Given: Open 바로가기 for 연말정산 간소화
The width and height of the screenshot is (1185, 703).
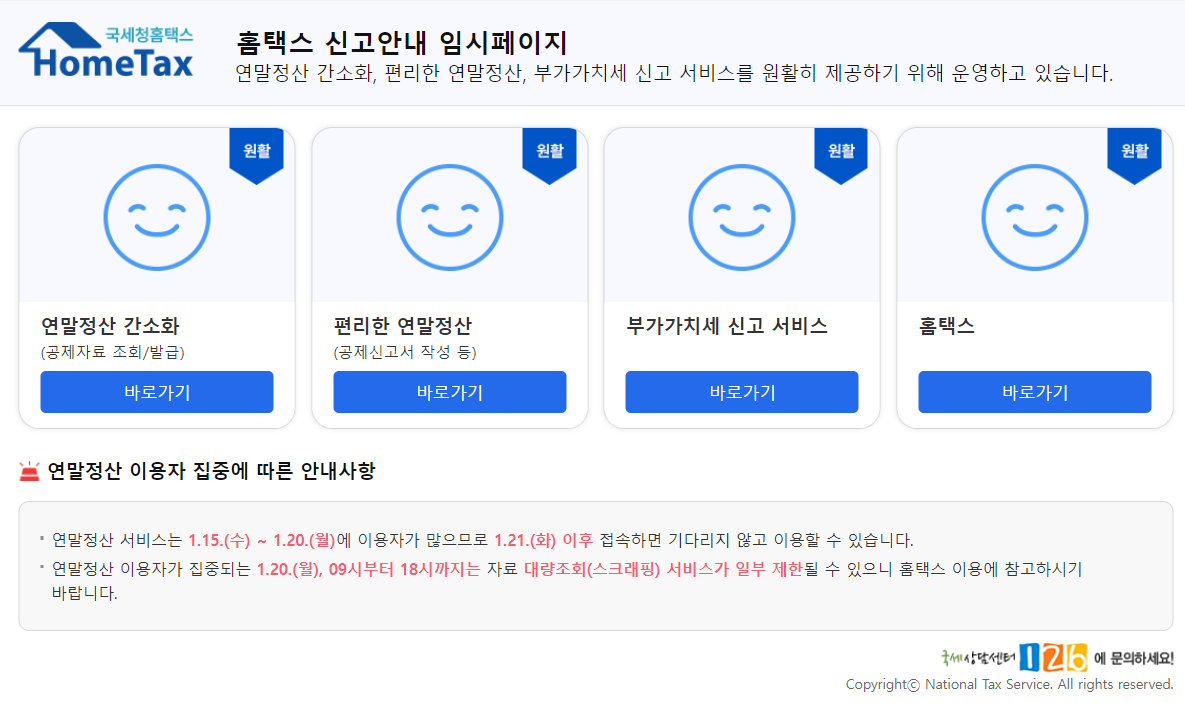Looking at the screenshot, I should point(157,392).
